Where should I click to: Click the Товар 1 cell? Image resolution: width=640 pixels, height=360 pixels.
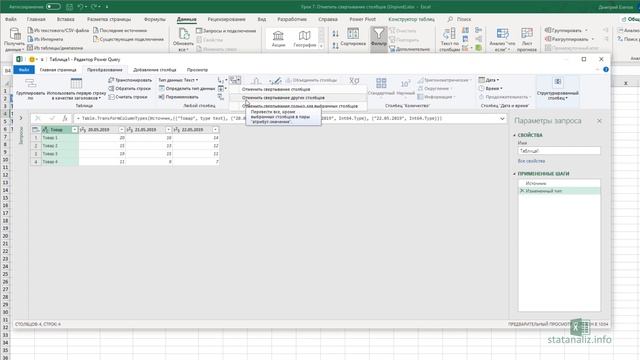60,138
